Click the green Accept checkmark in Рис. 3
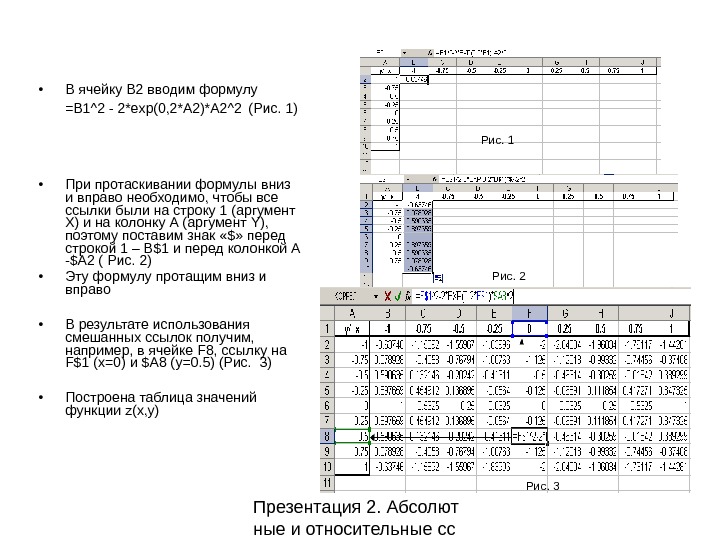The height and width of the screenshot is (540, 720). (x=398, y=296)
